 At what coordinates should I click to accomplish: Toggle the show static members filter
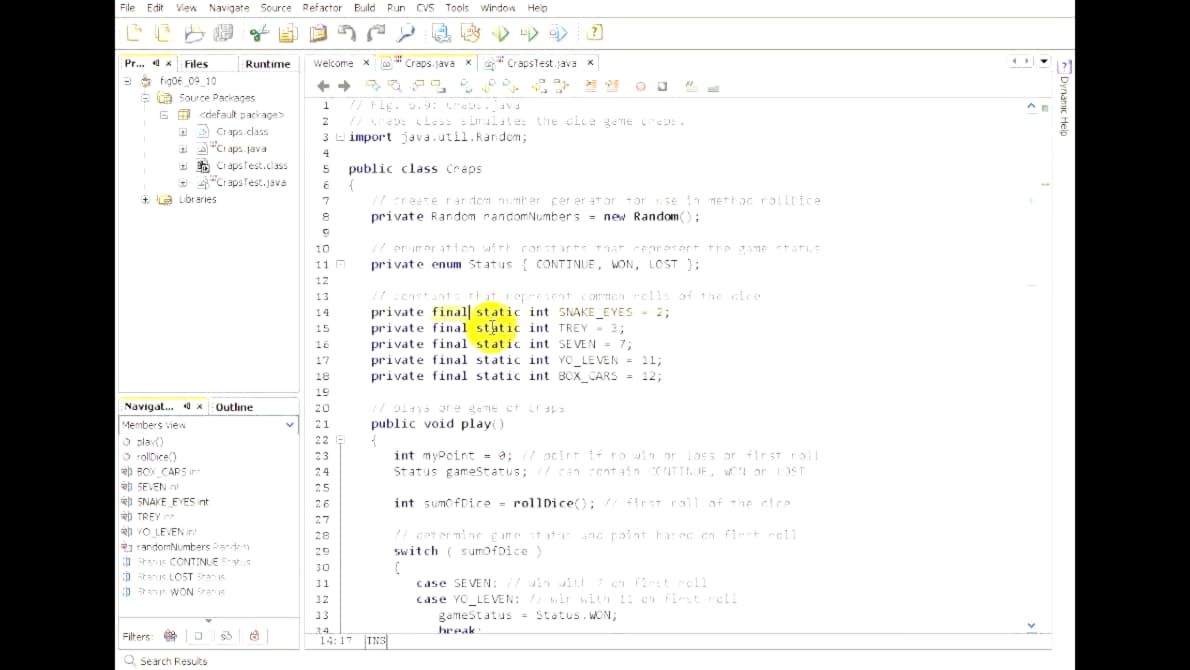pos(226,636)
